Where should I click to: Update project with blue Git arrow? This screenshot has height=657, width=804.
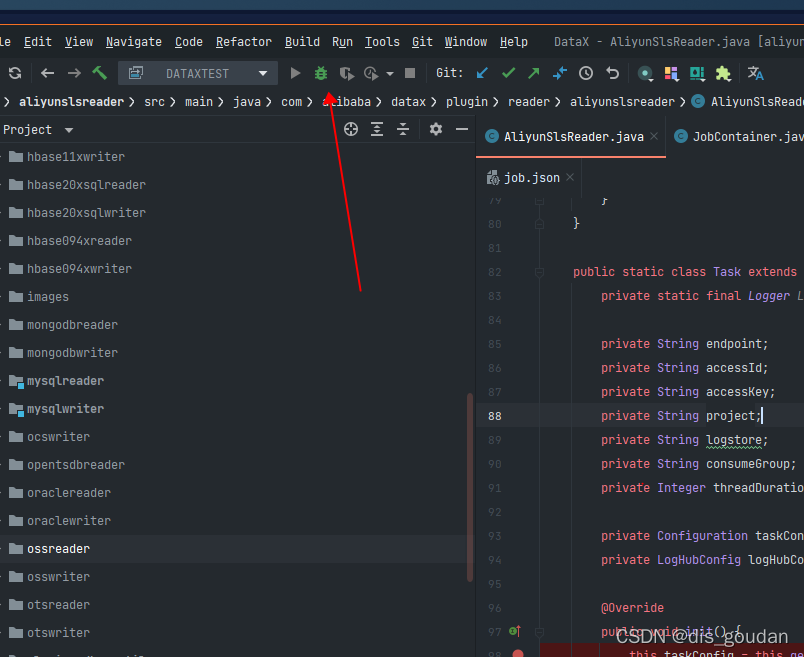point(482,73)
